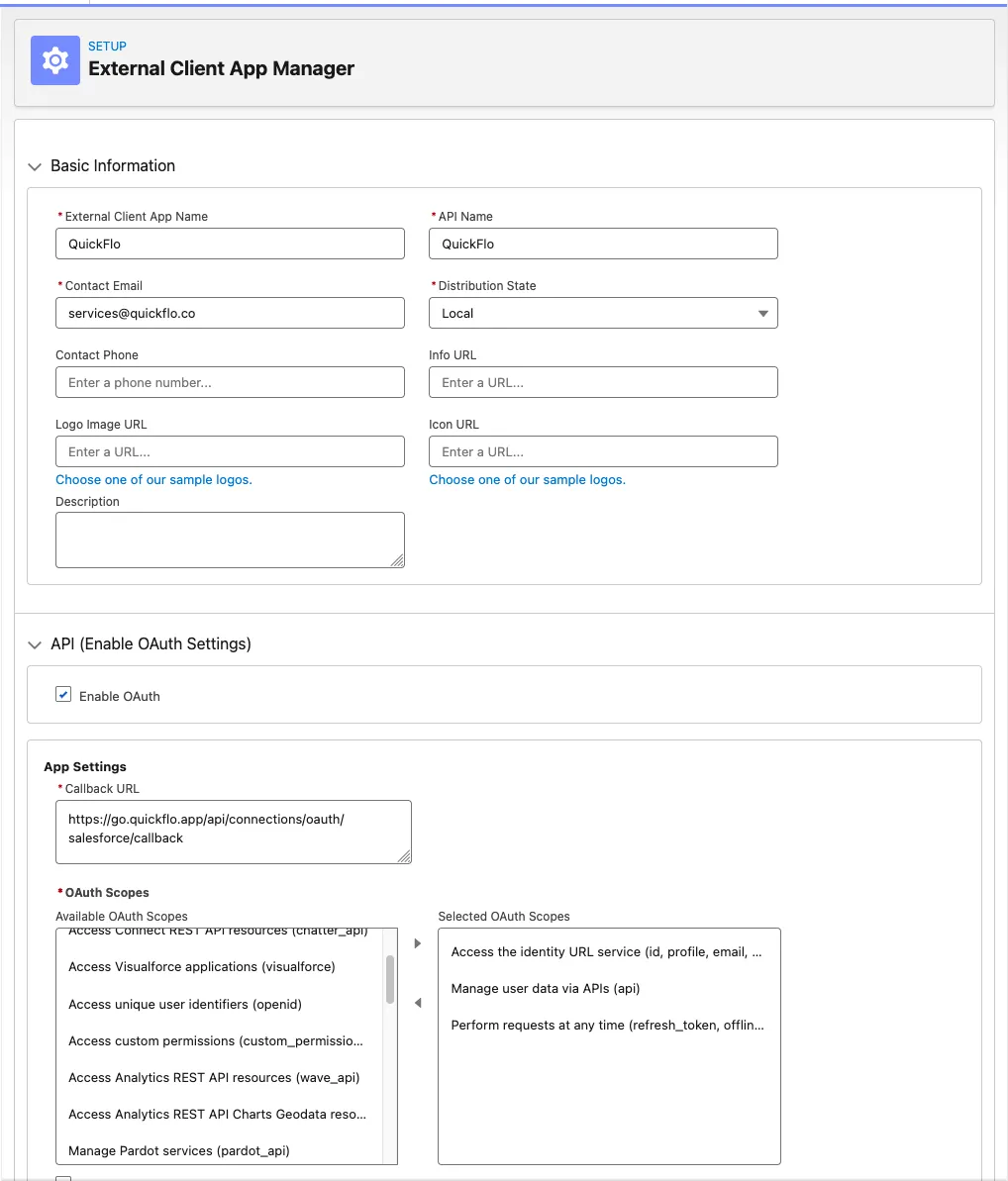Select the Access Visualforce applications scope
Image resolution: width=1008 pixels, height=1181 pixels.
[201, 966]
